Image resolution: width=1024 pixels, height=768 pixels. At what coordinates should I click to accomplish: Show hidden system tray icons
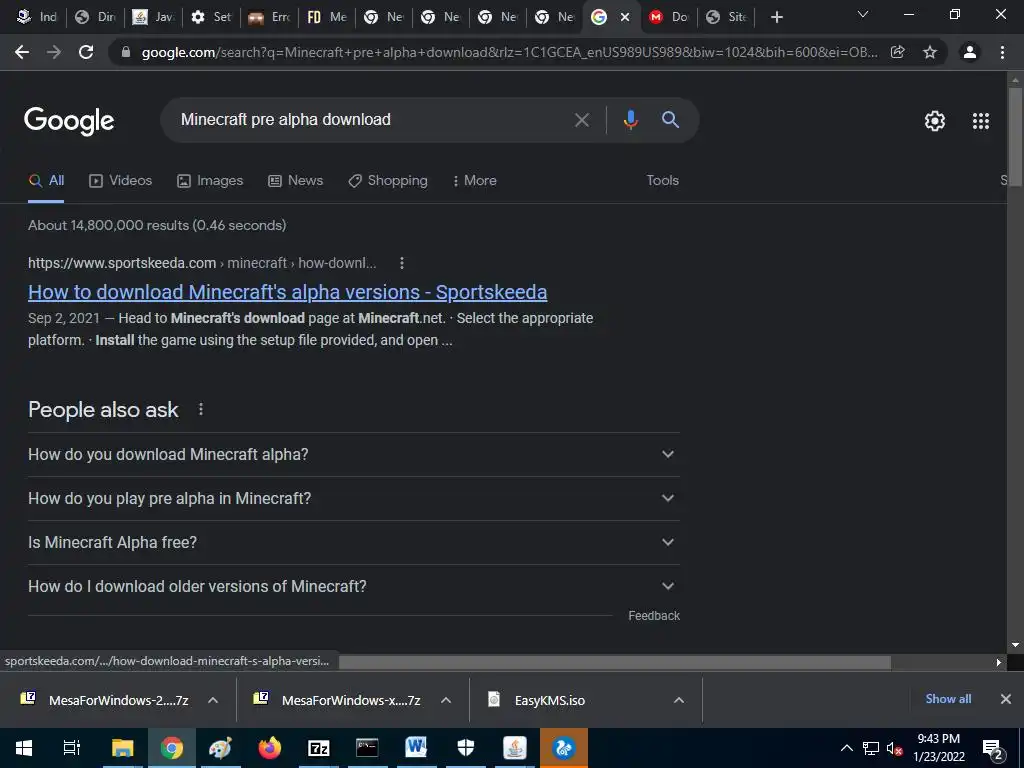coord(846,748)
